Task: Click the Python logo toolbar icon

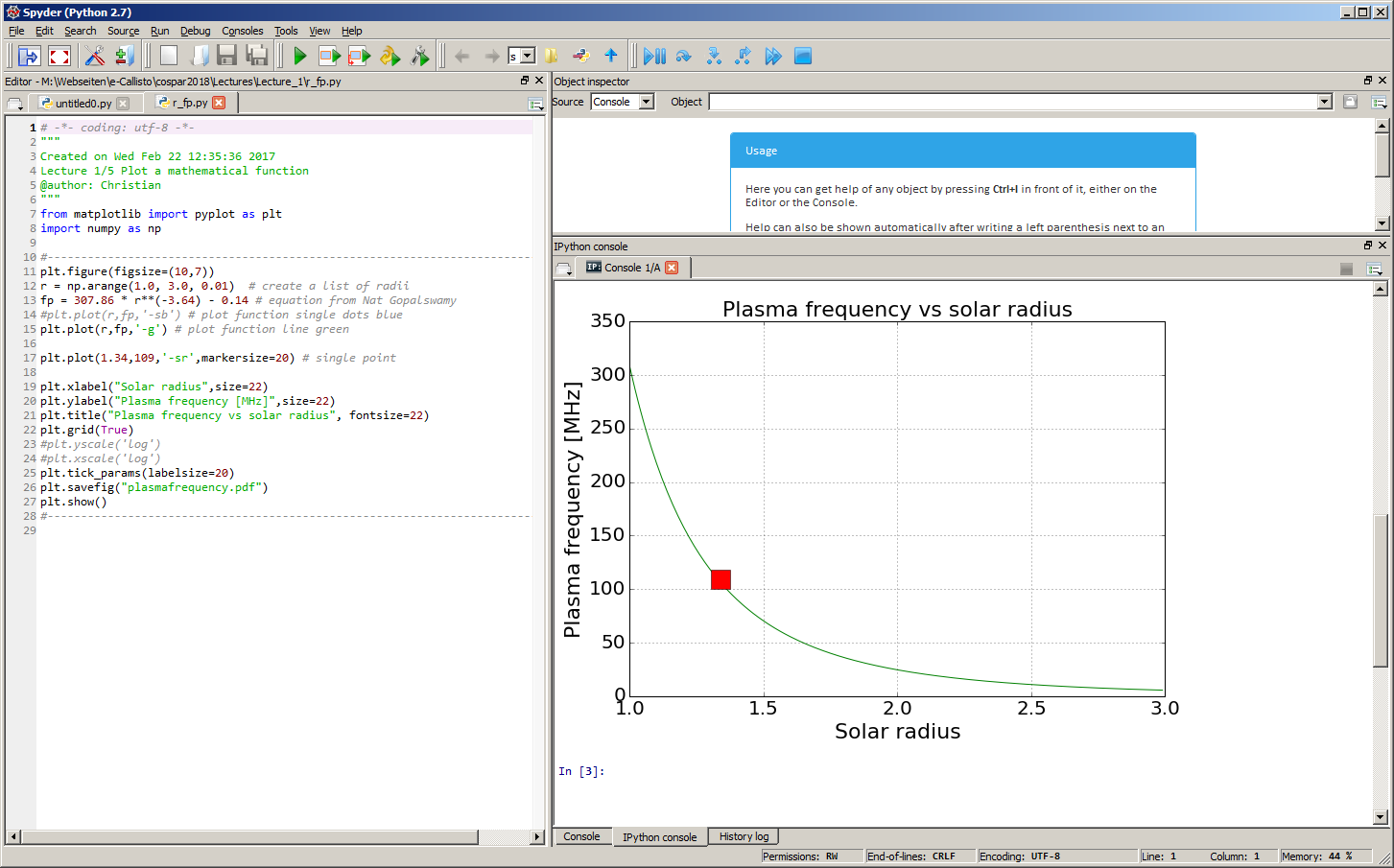Action: point(581,57)
